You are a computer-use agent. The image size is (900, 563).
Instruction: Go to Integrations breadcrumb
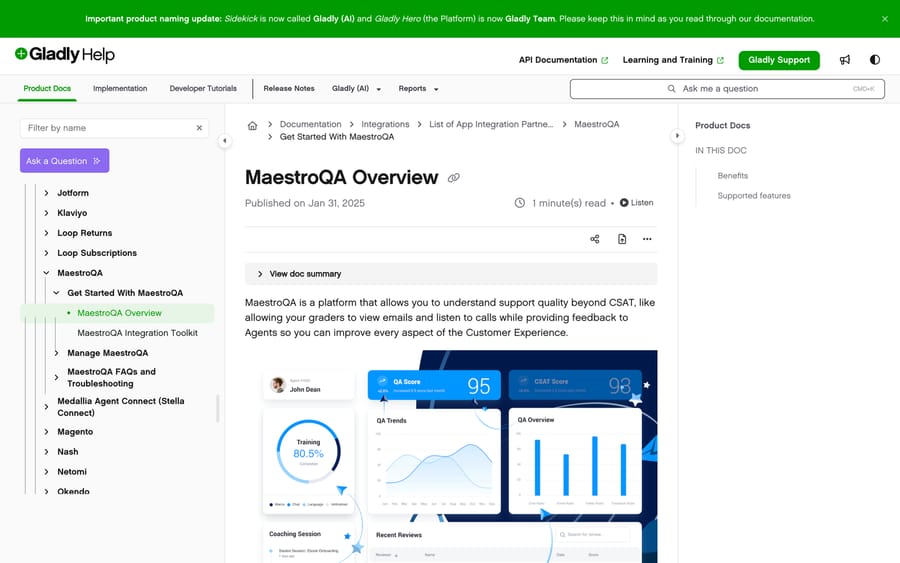(x=385, y=124)
